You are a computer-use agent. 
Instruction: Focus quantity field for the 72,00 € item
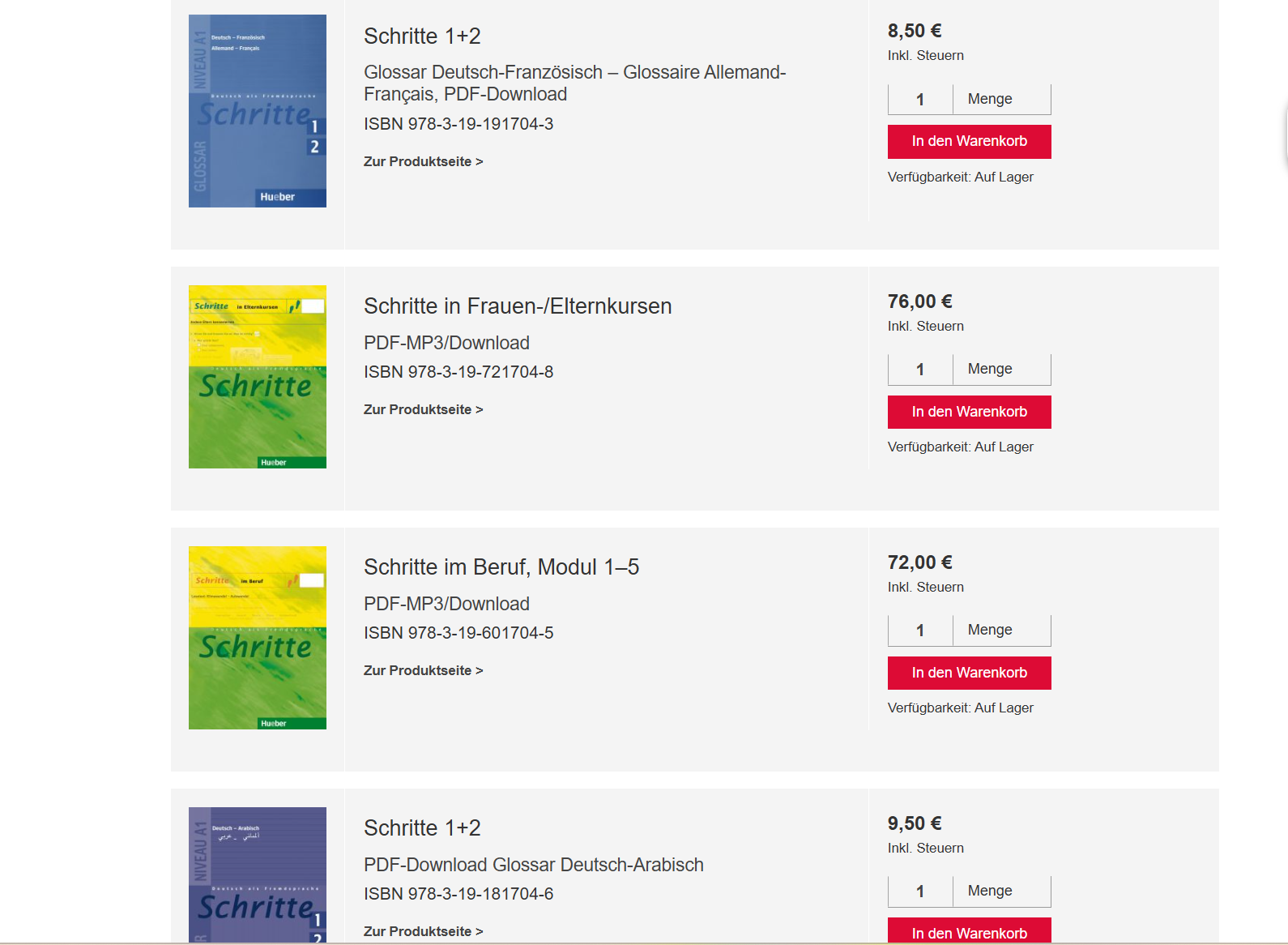point(920,631)
